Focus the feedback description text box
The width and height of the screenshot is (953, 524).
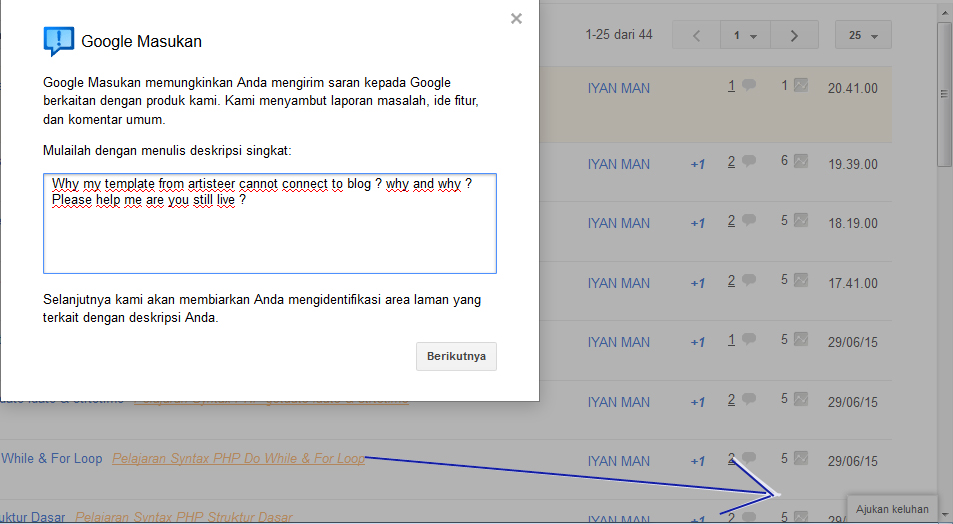(270, 223)
